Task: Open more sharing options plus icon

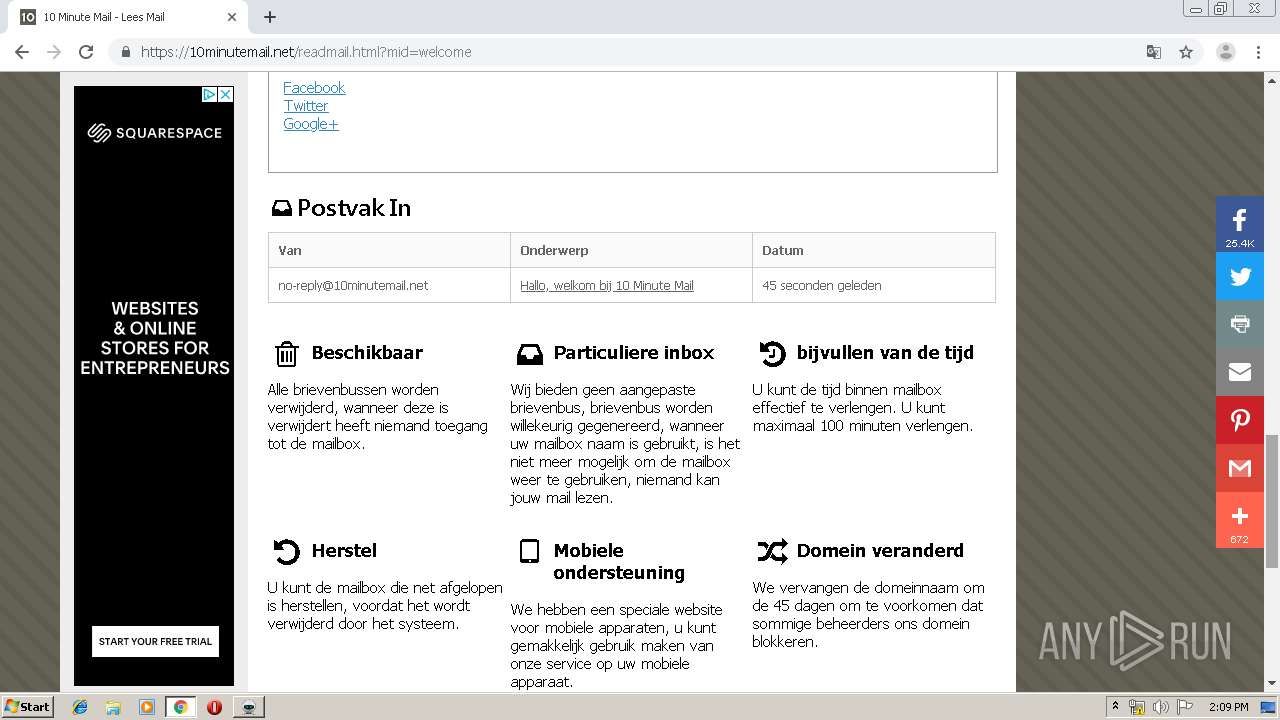Action: pyautogui.click(x=1240, y=520)
